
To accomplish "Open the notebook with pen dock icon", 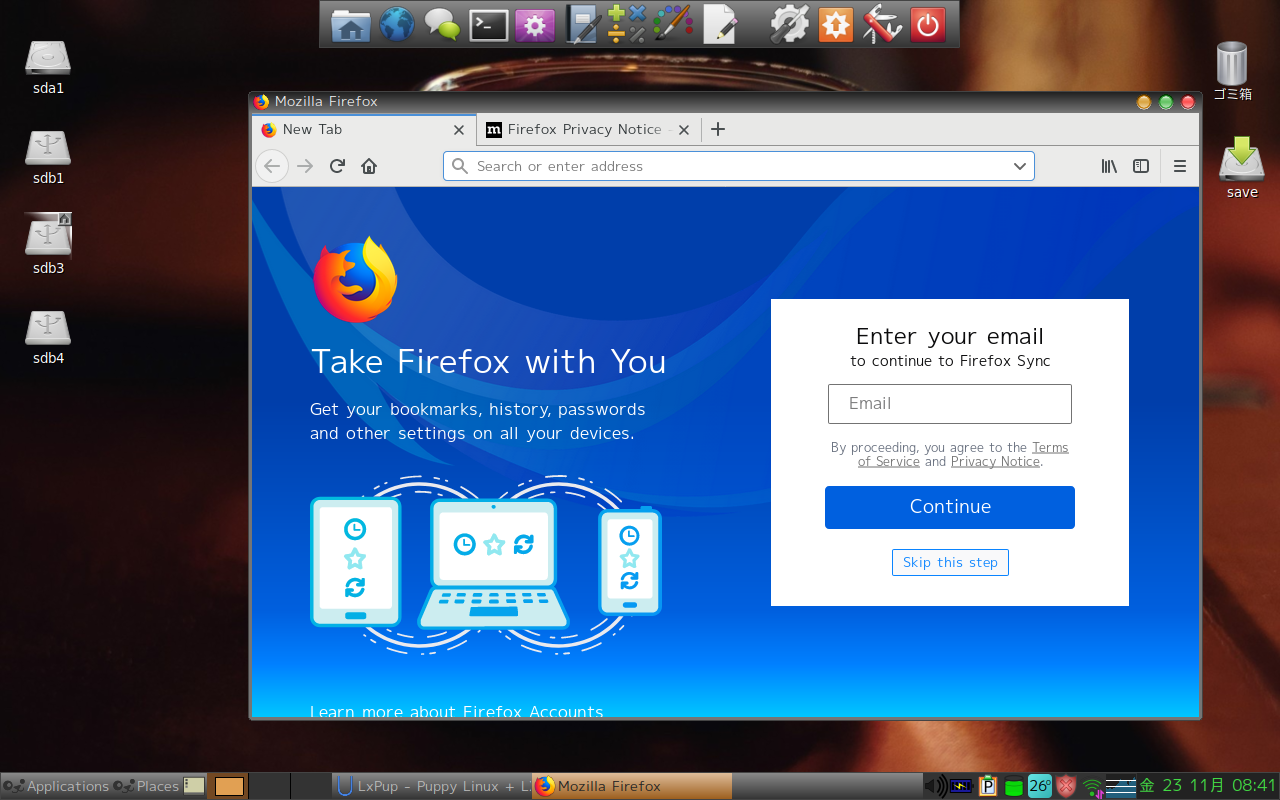I will pyautogui.click(x=584, y=24).
